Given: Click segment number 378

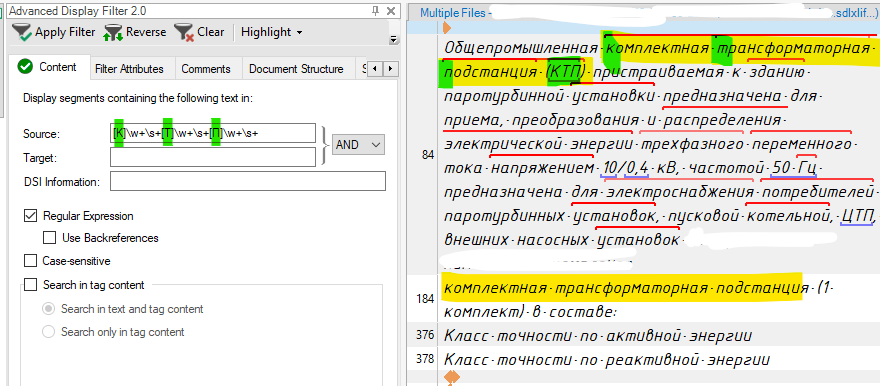Looking at the screenshot, I should pos(425,360).
